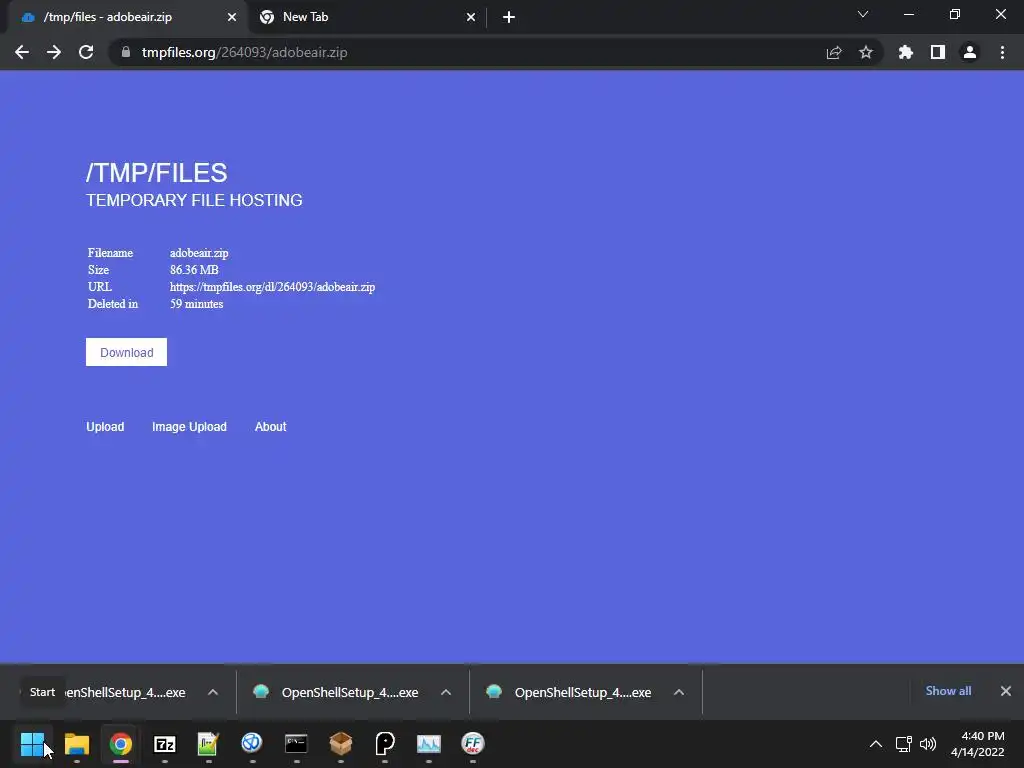Expand options for the first OpenShellSetup download
This screenshot has height=768, width=1024.
click(x=213, y=692)
